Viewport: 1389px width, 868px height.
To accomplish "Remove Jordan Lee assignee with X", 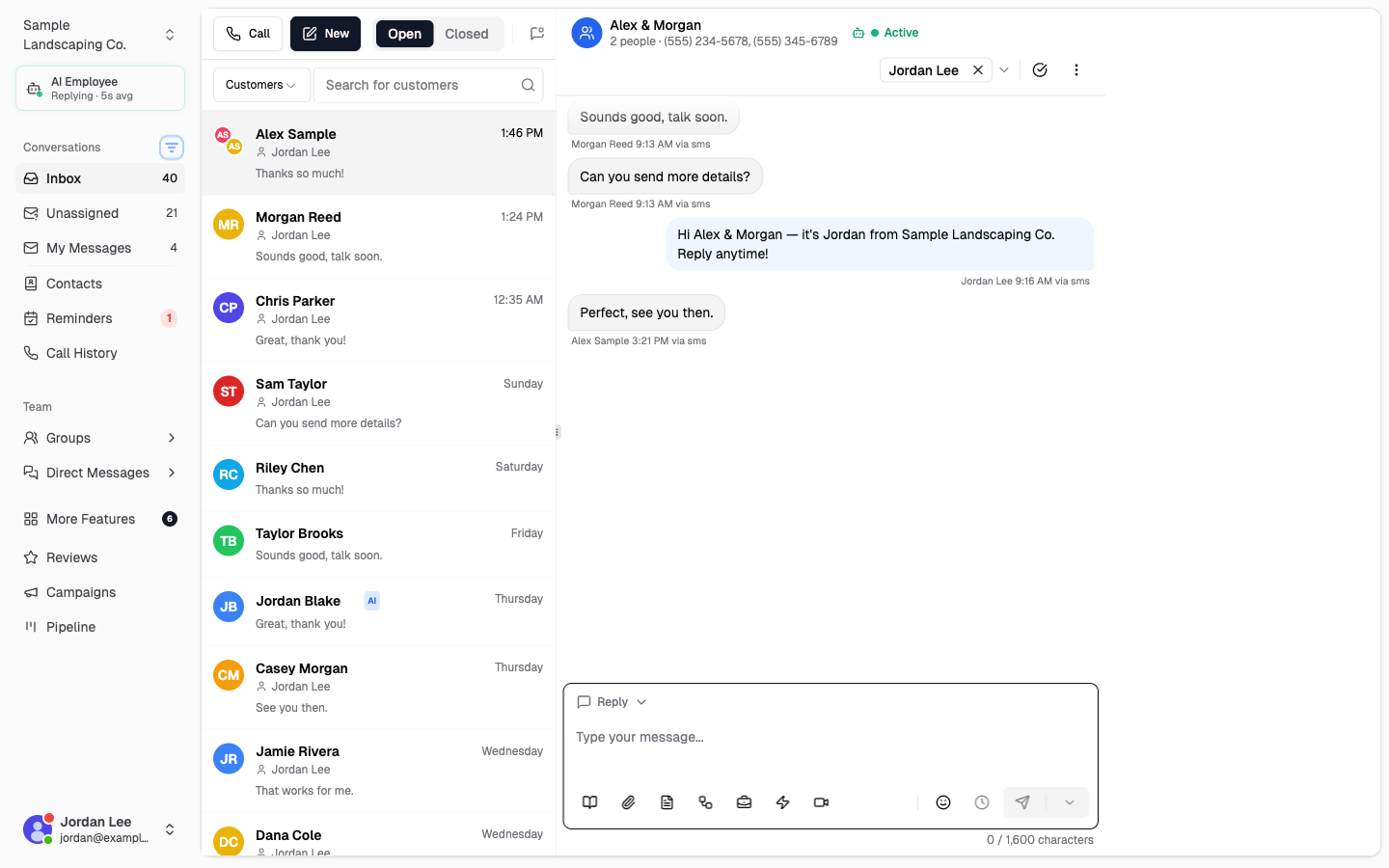I will [x=977, y=70].
